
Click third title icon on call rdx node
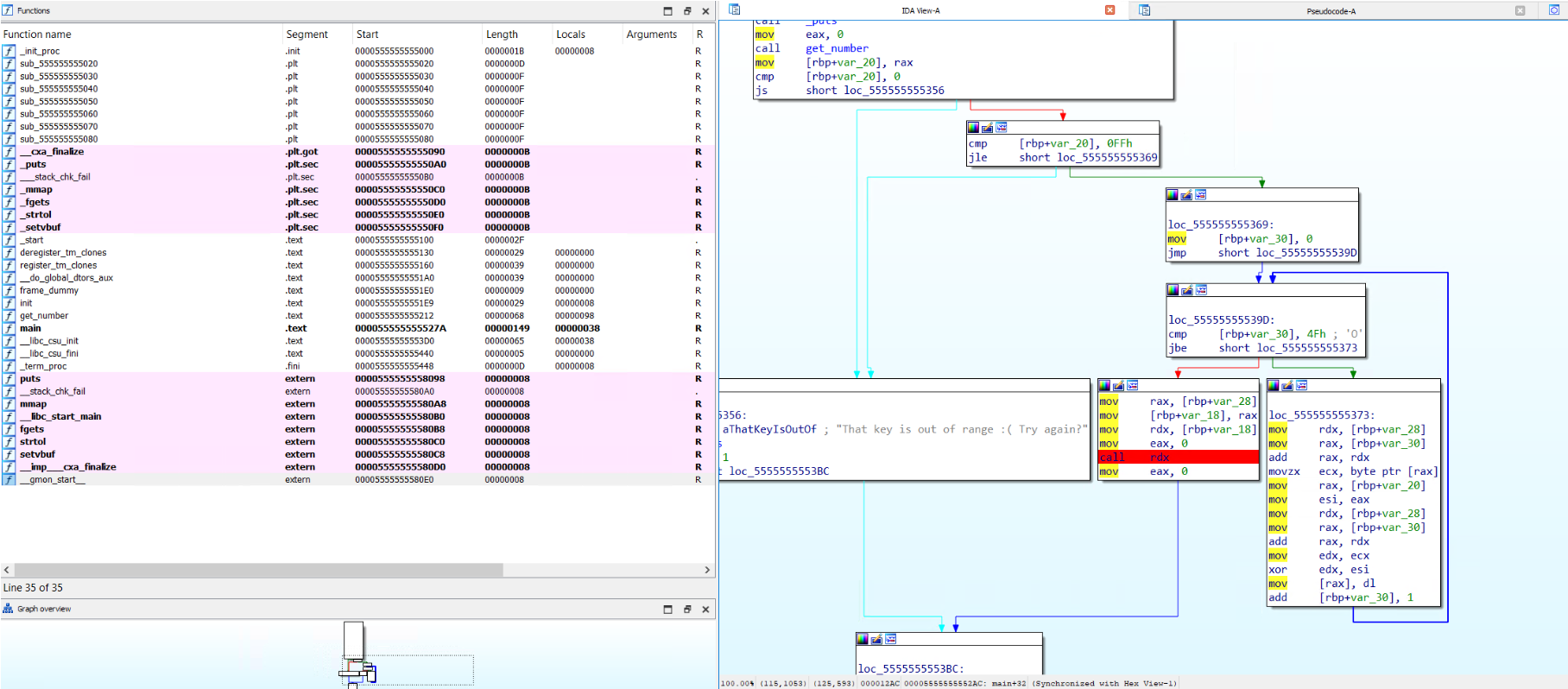click(1133, 385)
